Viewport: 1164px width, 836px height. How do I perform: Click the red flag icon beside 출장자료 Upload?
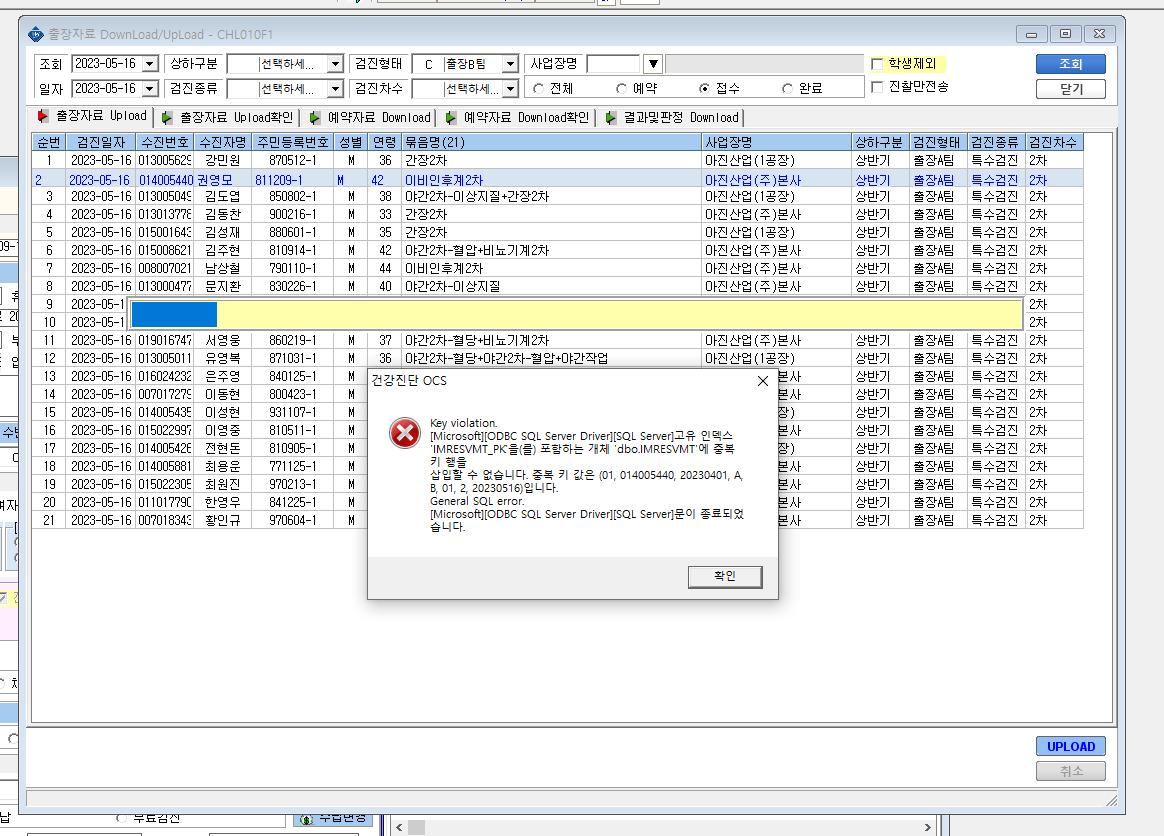click(x=43, y=117)
